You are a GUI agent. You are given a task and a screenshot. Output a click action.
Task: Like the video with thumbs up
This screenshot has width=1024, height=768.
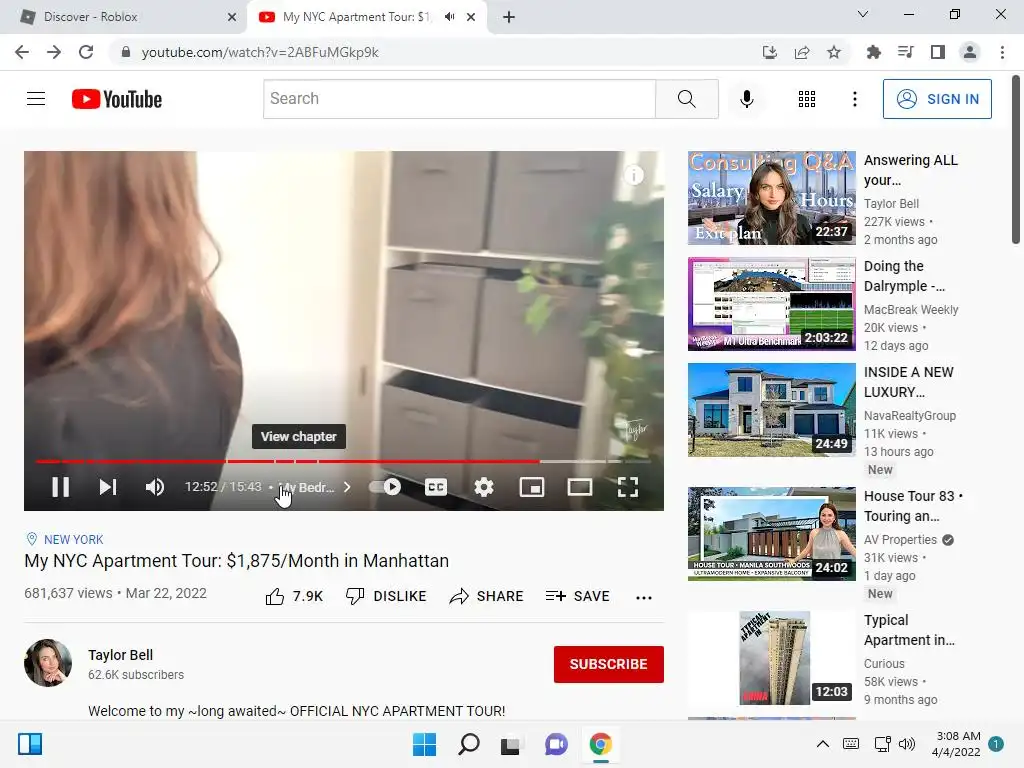click(x=295, y=596)
